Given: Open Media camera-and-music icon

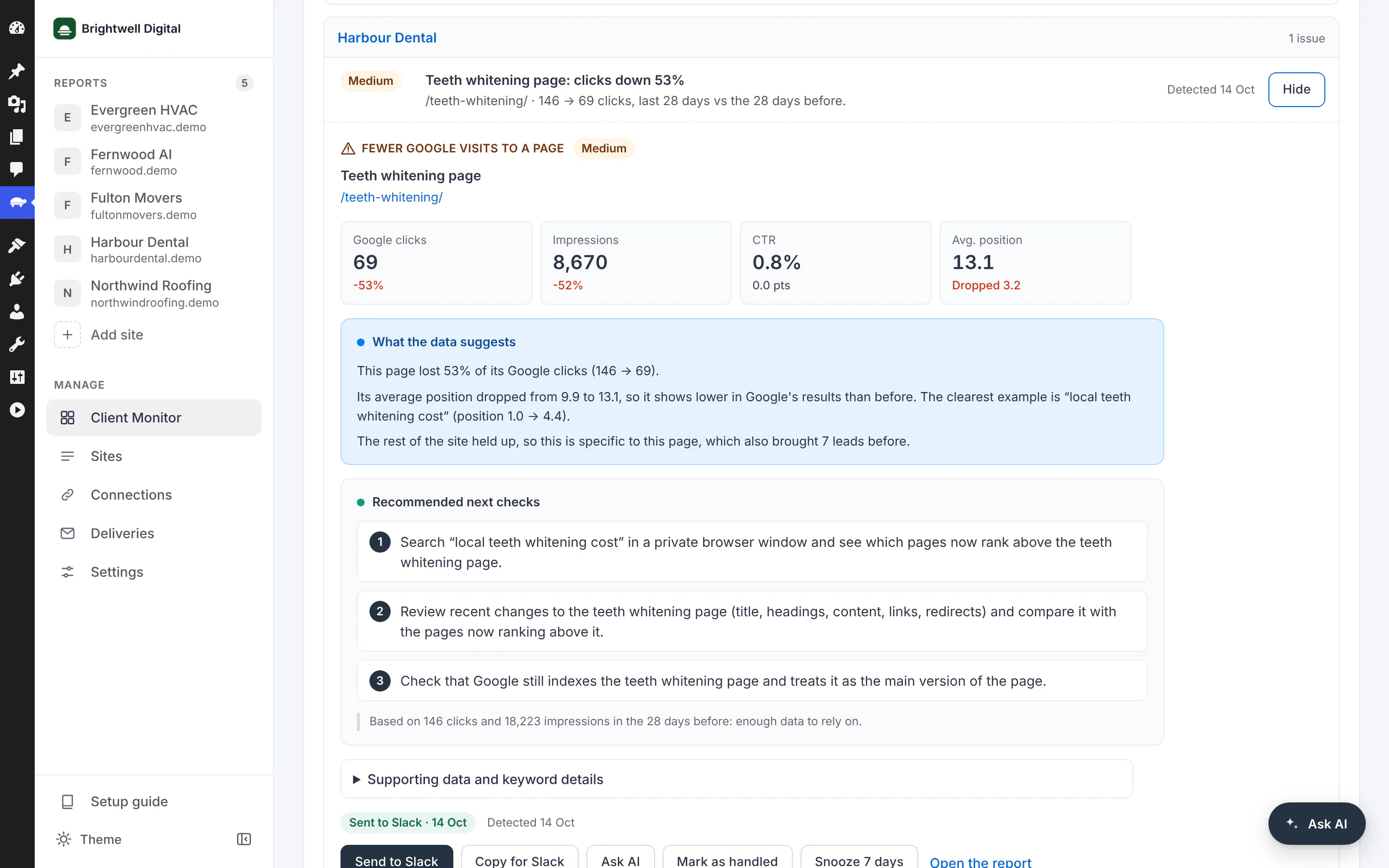Looking at the screenshot, I should coord(17,104).
